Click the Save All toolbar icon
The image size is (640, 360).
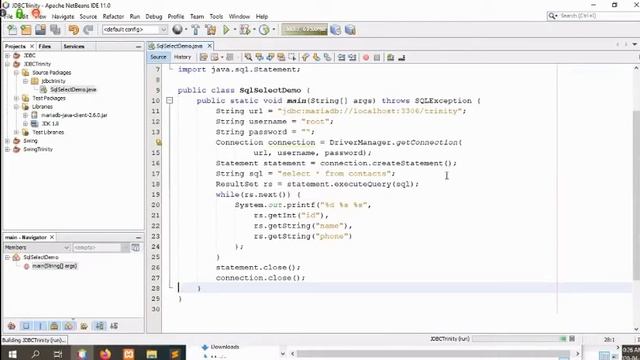[55, 30]
